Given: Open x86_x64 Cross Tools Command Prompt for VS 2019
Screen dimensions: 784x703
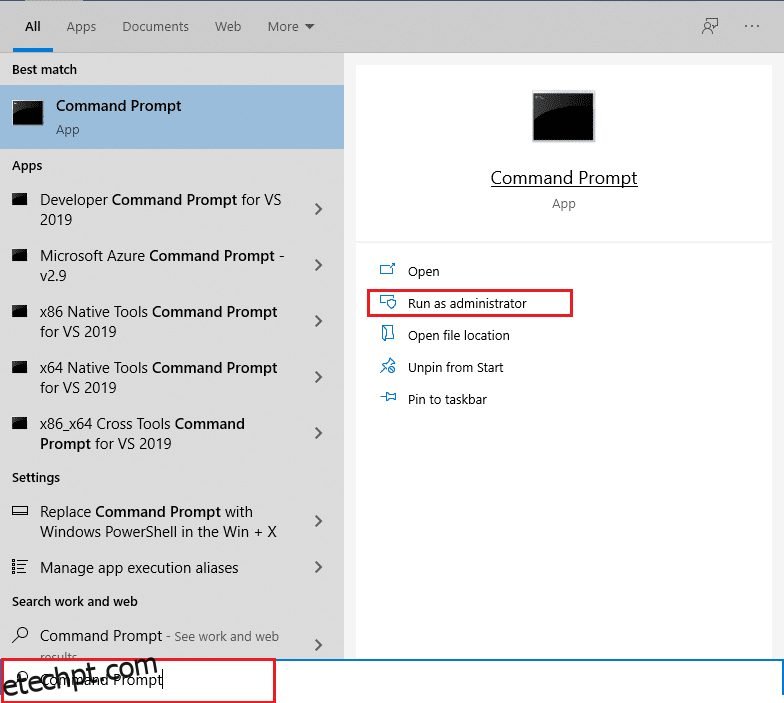Looking at the screenshot, I should pos(172,434).
